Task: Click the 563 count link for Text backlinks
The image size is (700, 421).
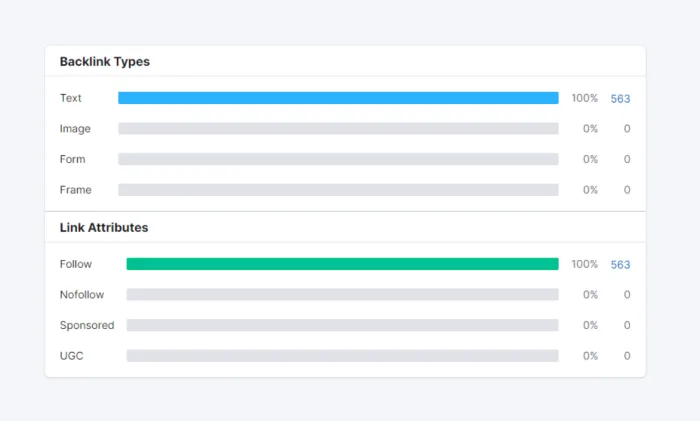Action: pyautogui.click(x=620, y=99)
